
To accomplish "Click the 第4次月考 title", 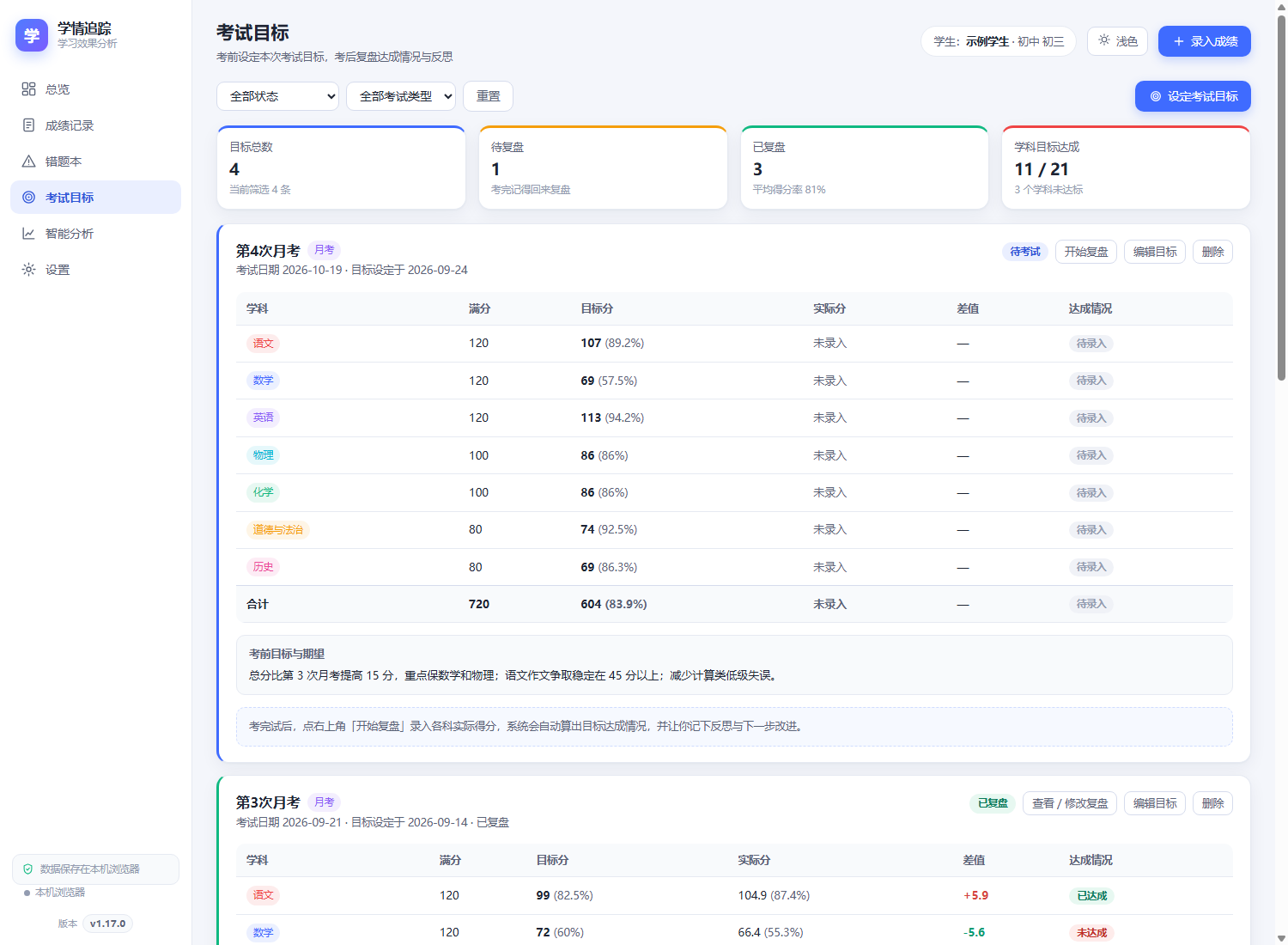I will pos(268,251).
